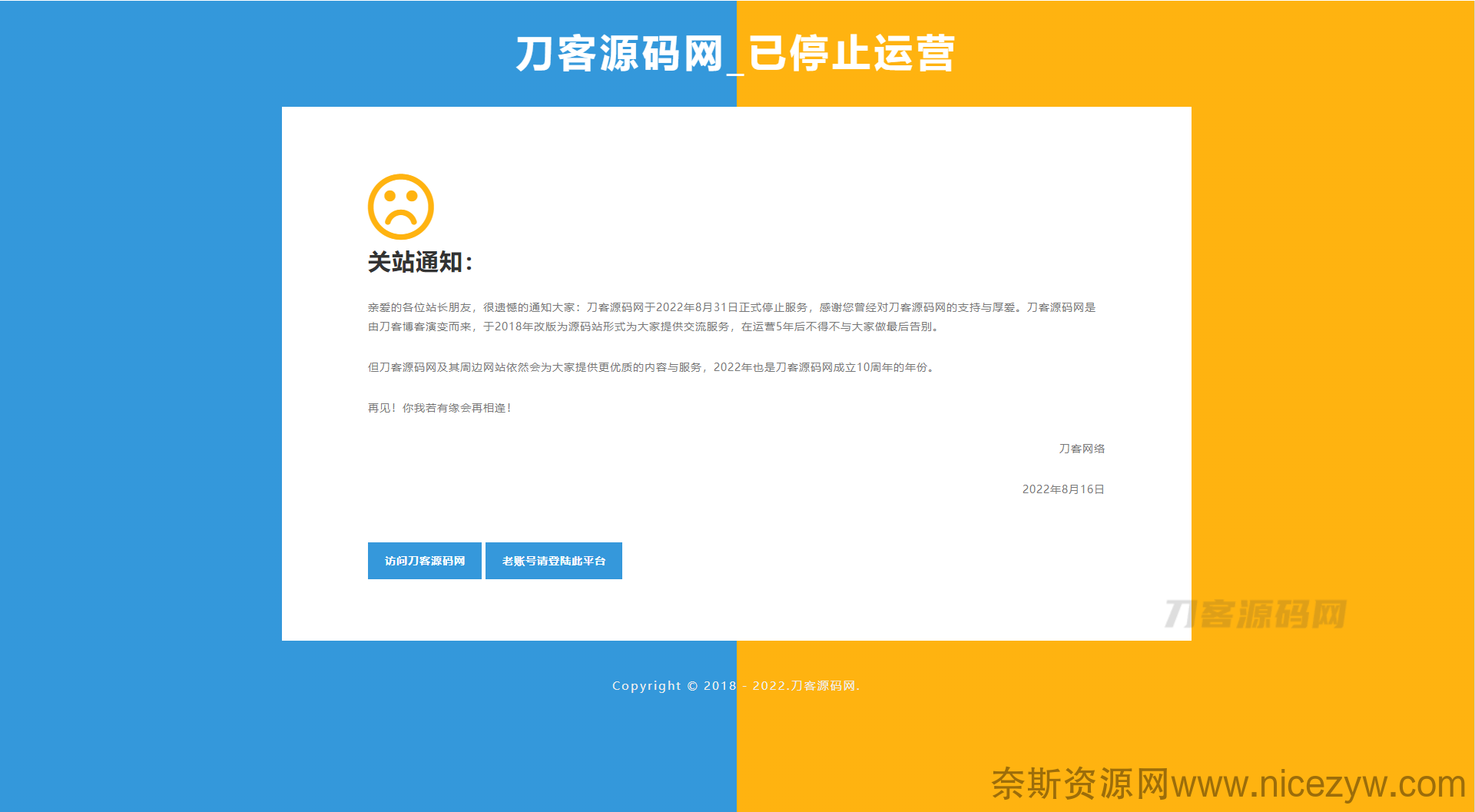Image resolution: width=1475 pixels, height=812 pixels.
Task: Click the signature 刀客网络
Action: click(x=1082, y=449)
